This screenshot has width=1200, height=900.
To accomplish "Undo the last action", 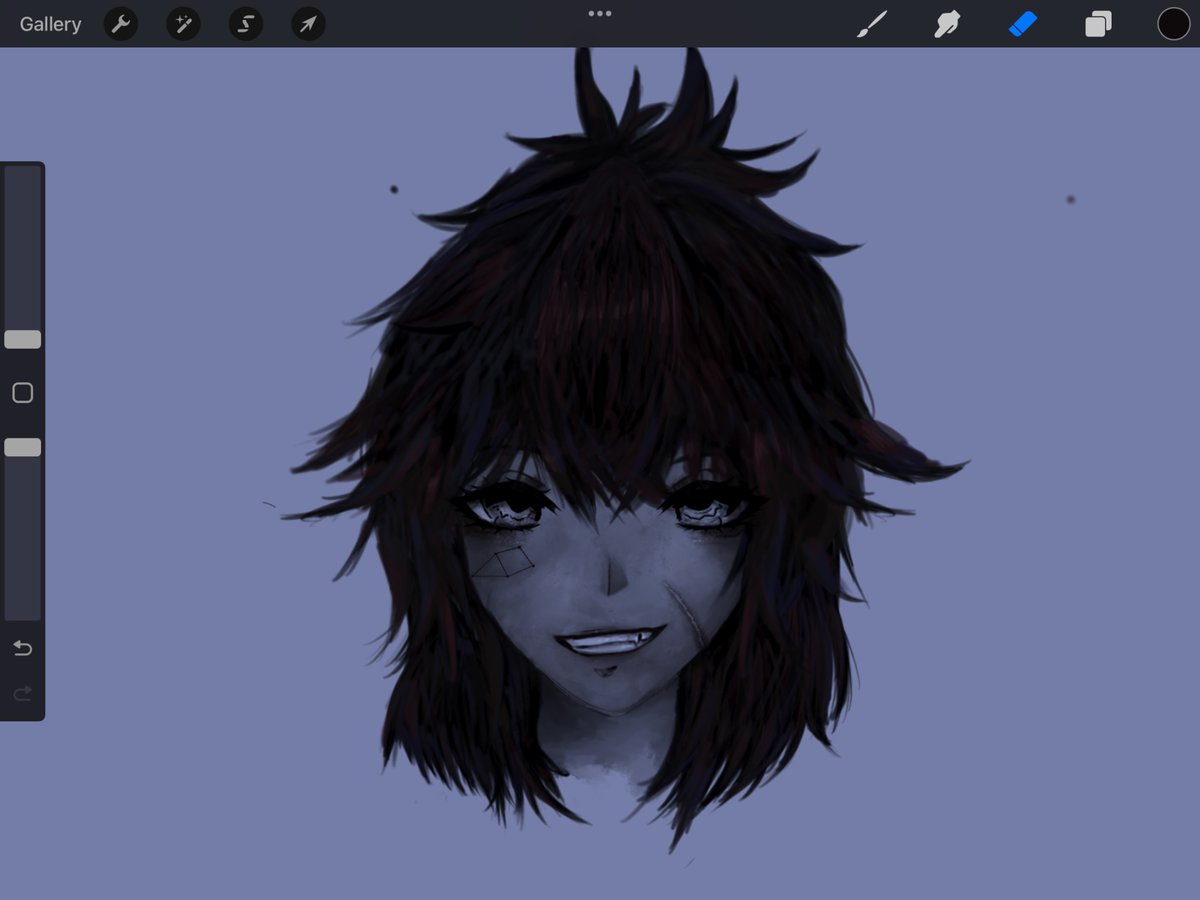I will coord(22,648).
